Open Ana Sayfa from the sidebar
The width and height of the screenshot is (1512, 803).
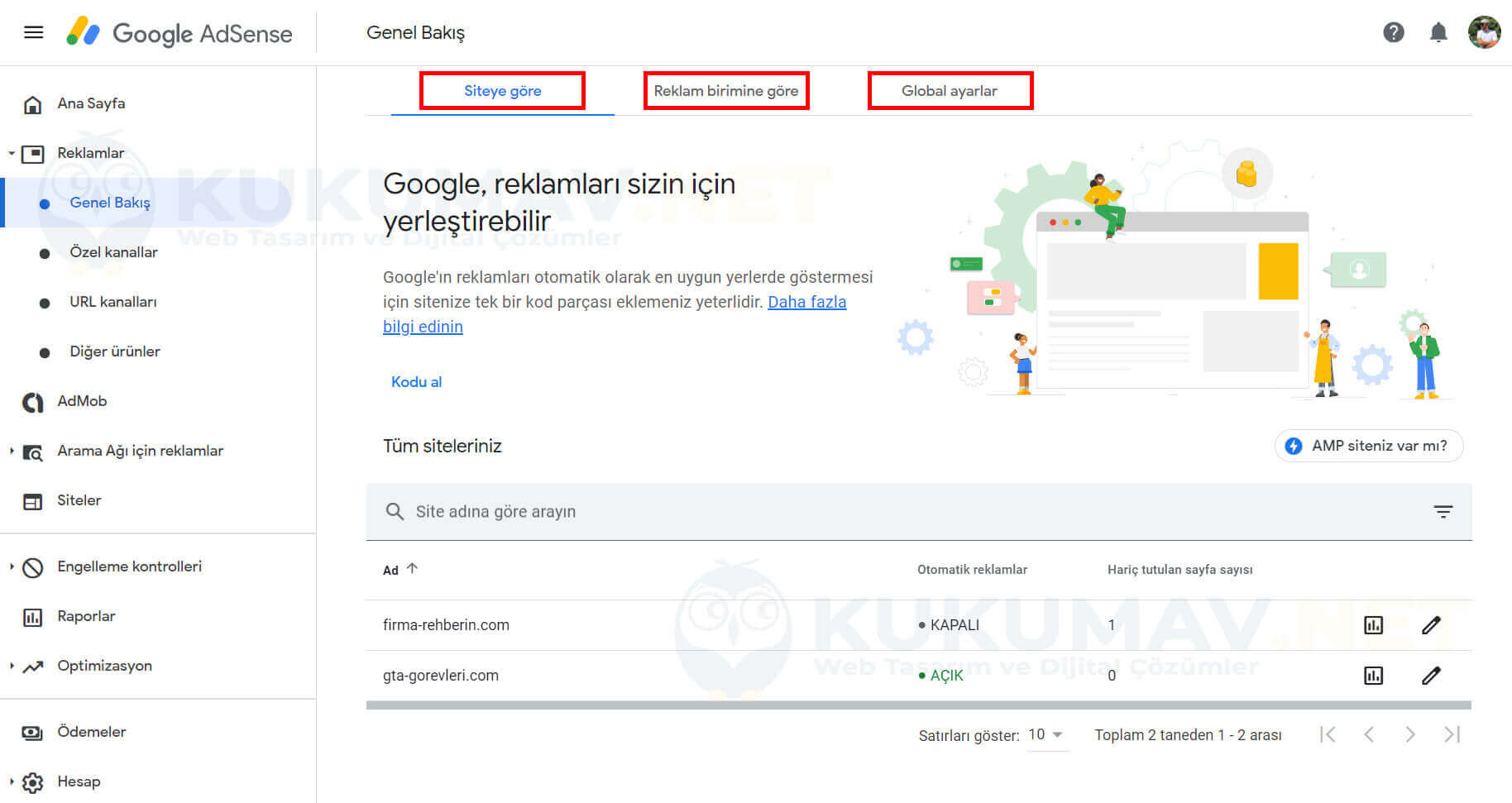[91, 103]
